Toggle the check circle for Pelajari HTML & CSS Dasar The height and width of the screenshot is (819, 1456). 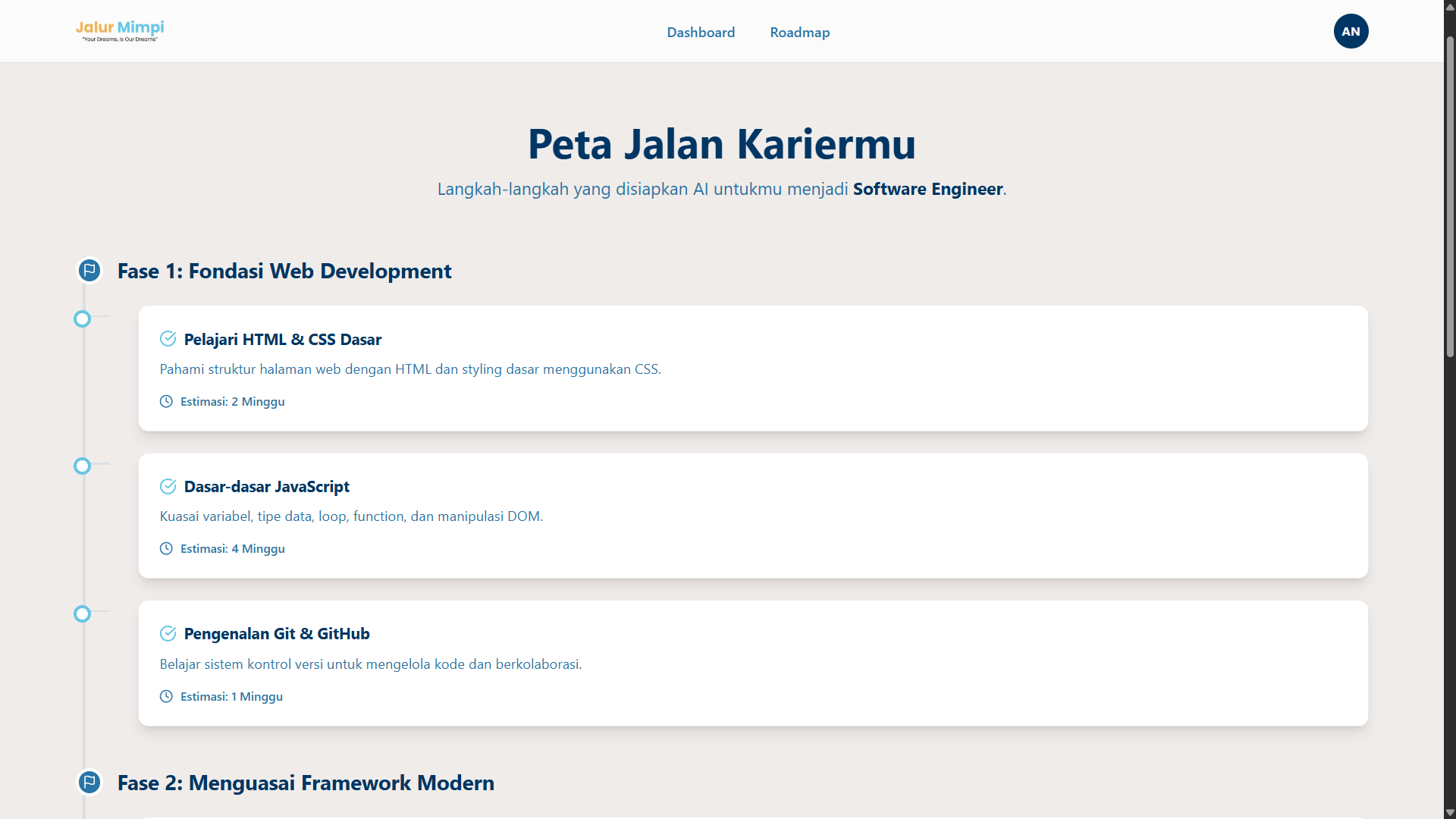point(168,339)
